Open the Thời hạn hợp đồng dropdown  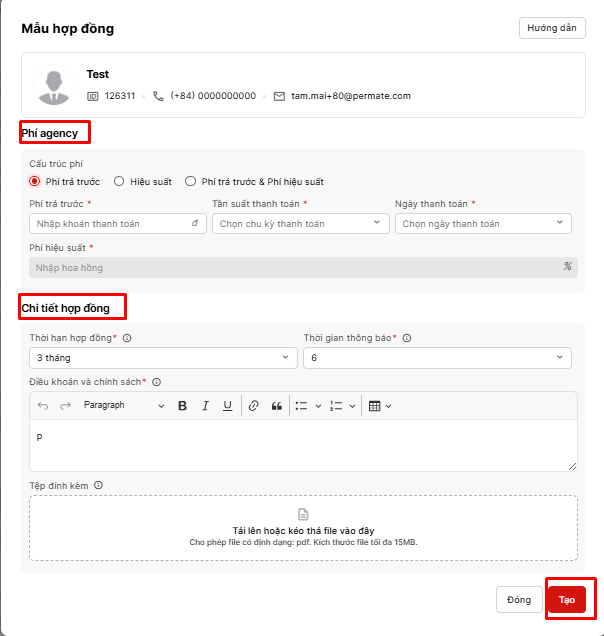tap(163, 357)
